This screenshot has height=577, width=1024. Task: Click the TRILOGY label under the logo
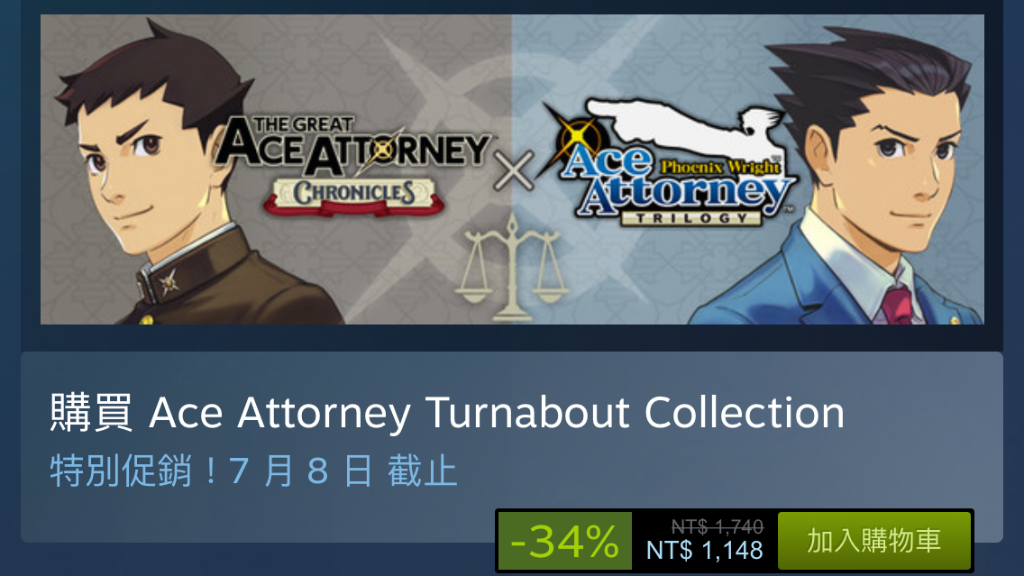click(691, 218)
